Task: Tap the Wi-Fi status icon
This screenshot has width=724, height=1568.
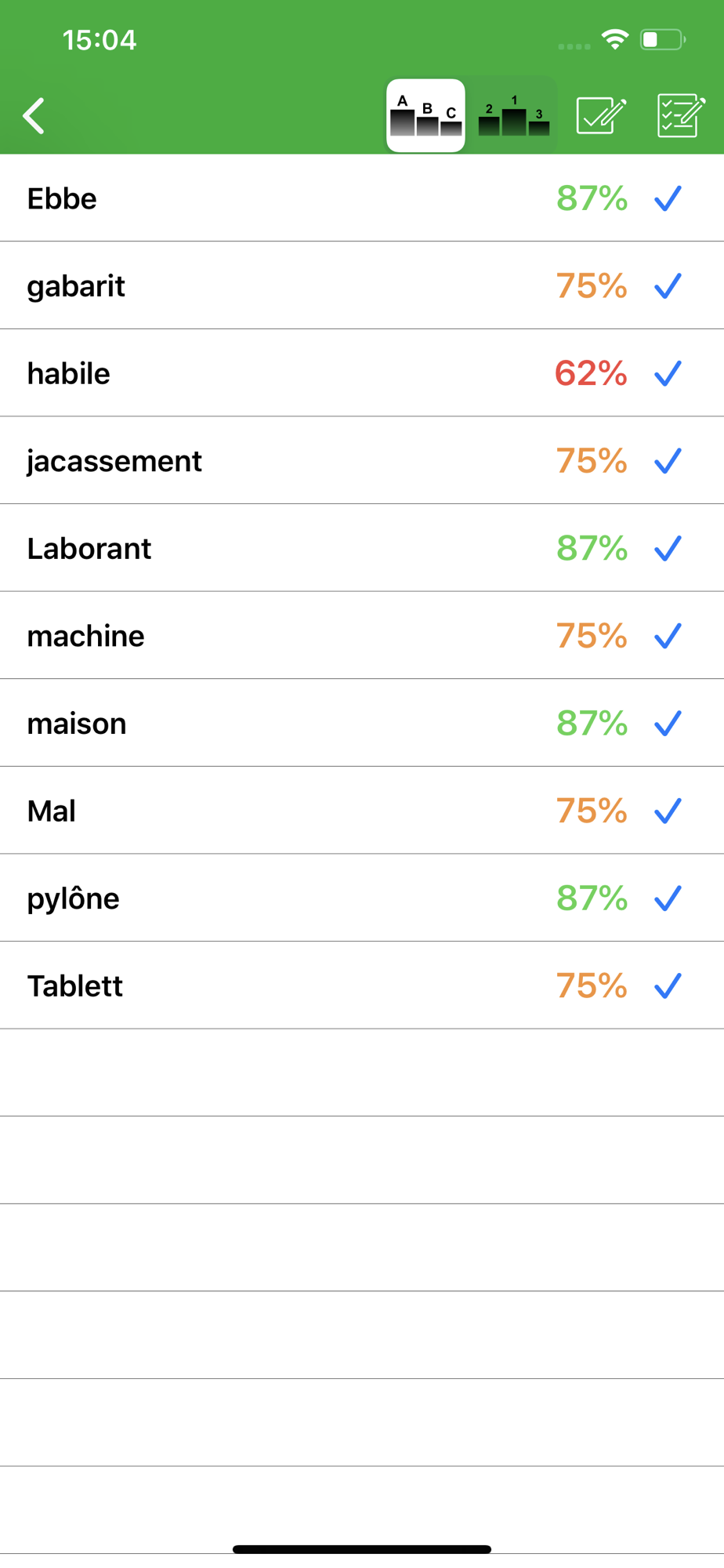Action: [x=615, y=39]
